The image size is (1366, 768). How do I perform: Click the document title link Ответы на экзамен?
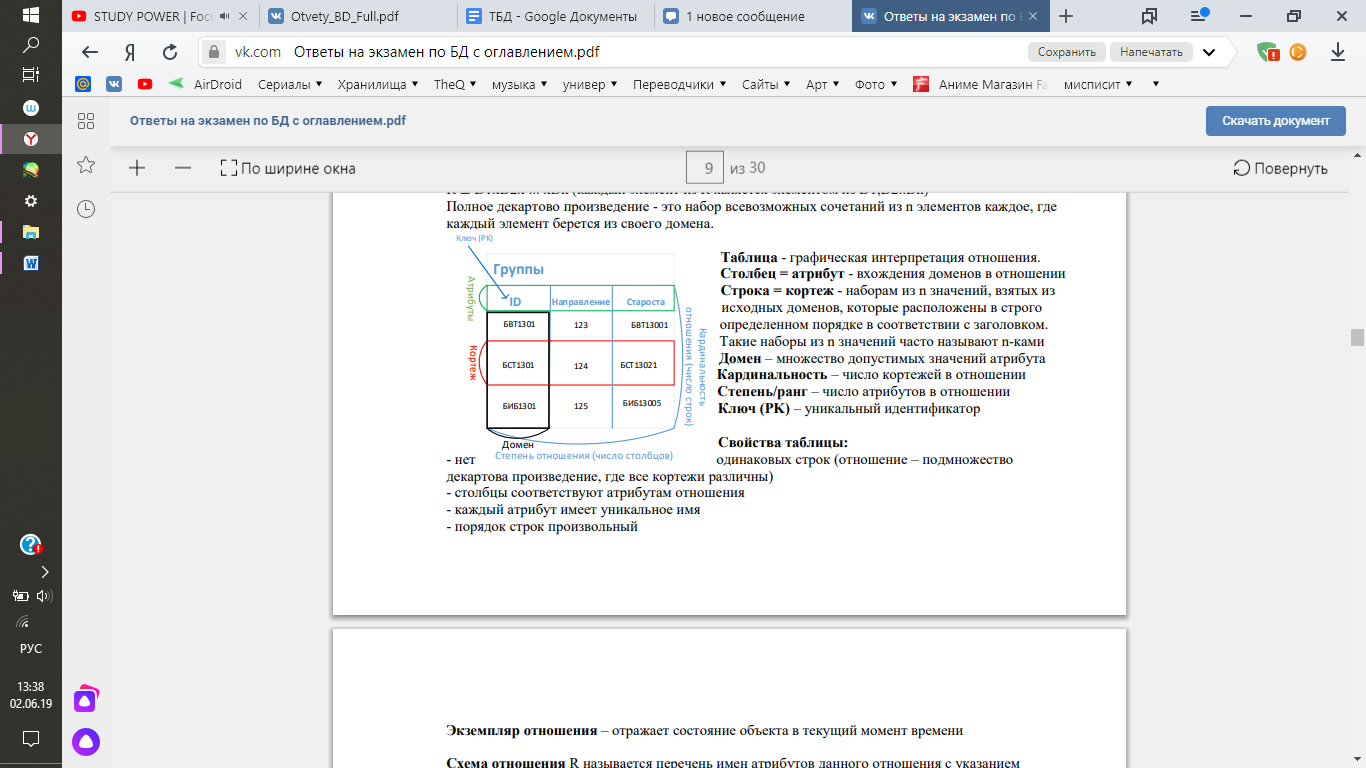click(x=268, y=121)
